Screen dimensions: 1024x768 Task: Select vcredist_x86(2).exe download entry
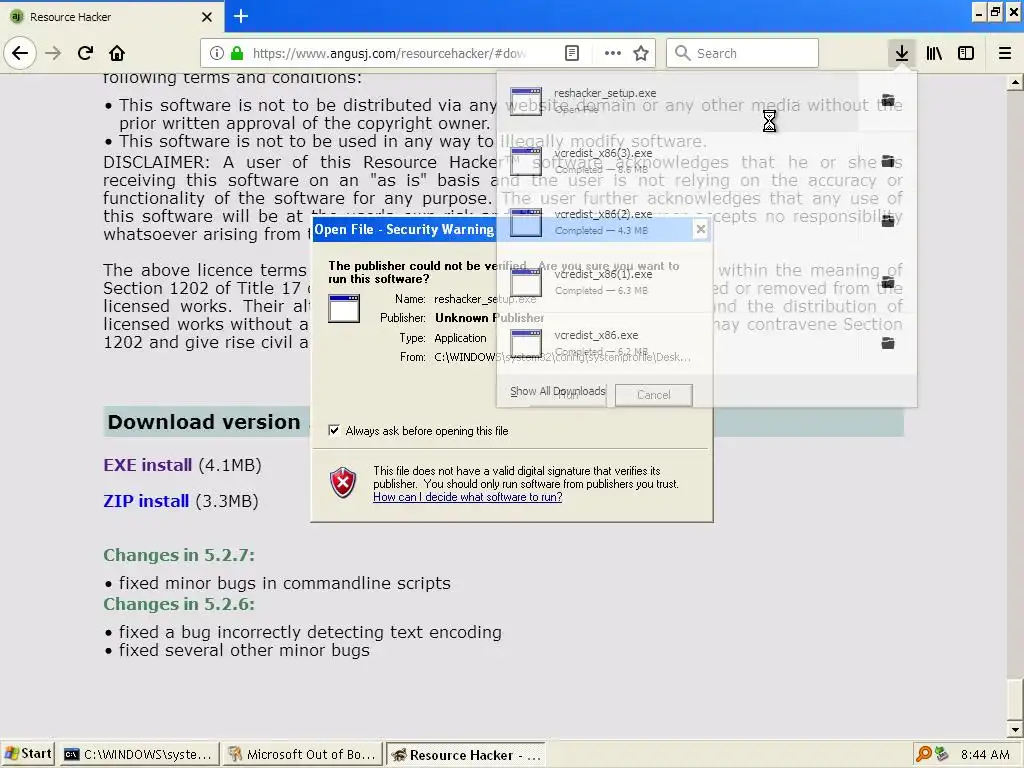677,222
